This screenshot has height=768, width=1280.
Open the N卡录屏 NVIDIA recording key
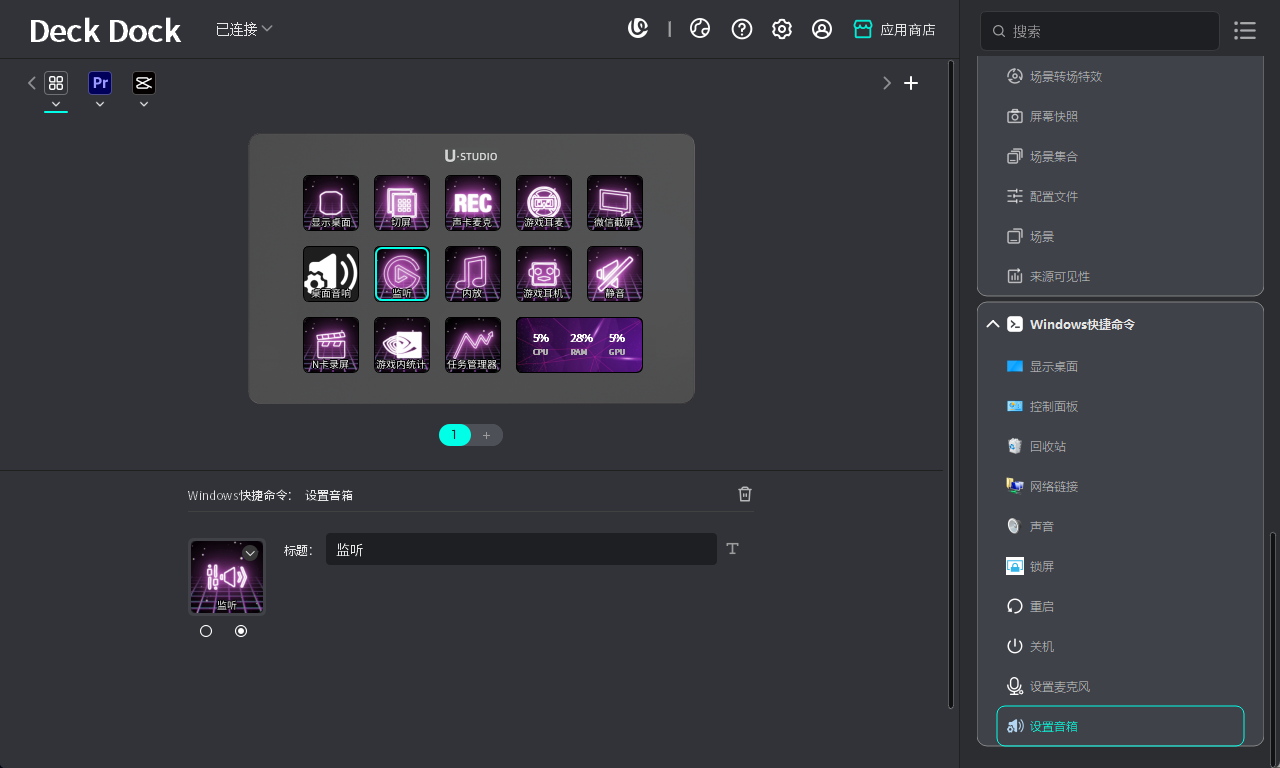[x=330, y=344]
